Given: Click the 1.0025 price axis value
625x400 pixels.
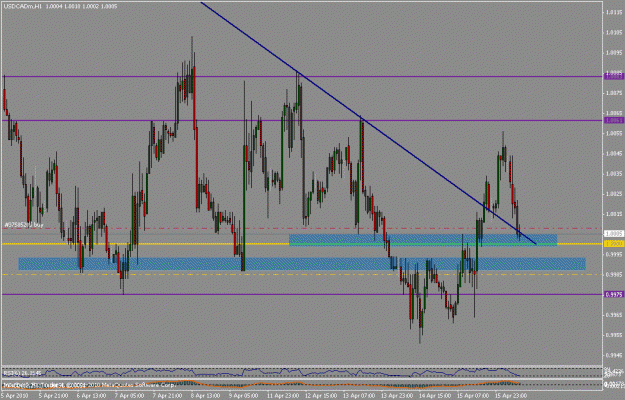Looking at the screenshot, I should coord(613,194).
